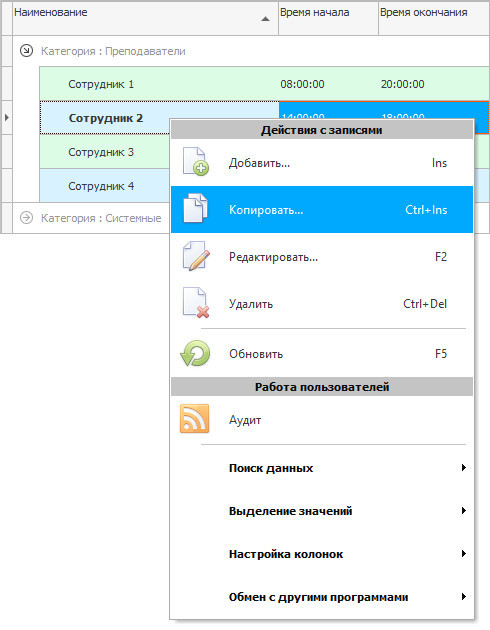Image resolution: width=490 pixels, height=630 pixels.
Task: Sort by the Наименование column header
Action: (x=145, y=18)
